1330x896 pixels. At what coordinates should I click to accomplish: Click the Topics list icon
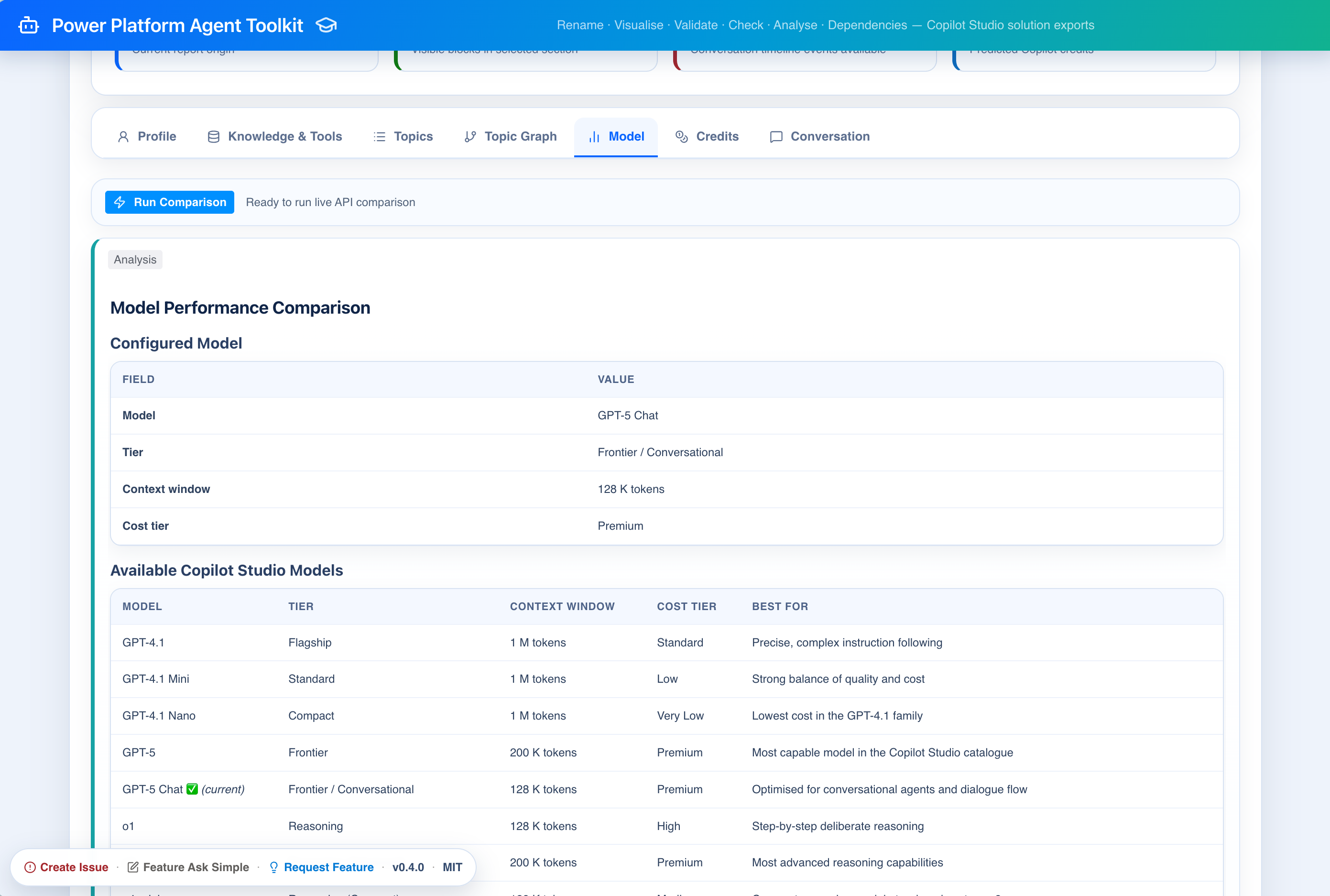click(379, 137)
